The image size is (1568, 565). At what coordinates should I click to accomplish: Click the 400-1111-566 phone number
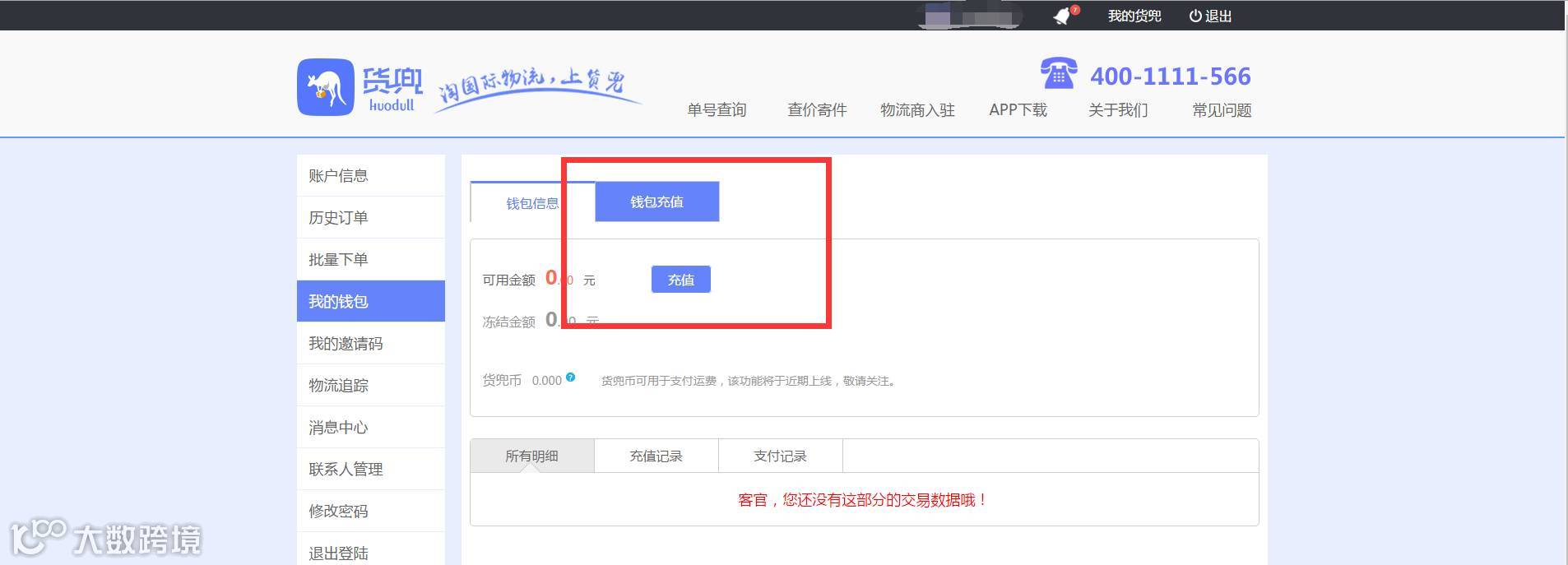(1170, 76)
